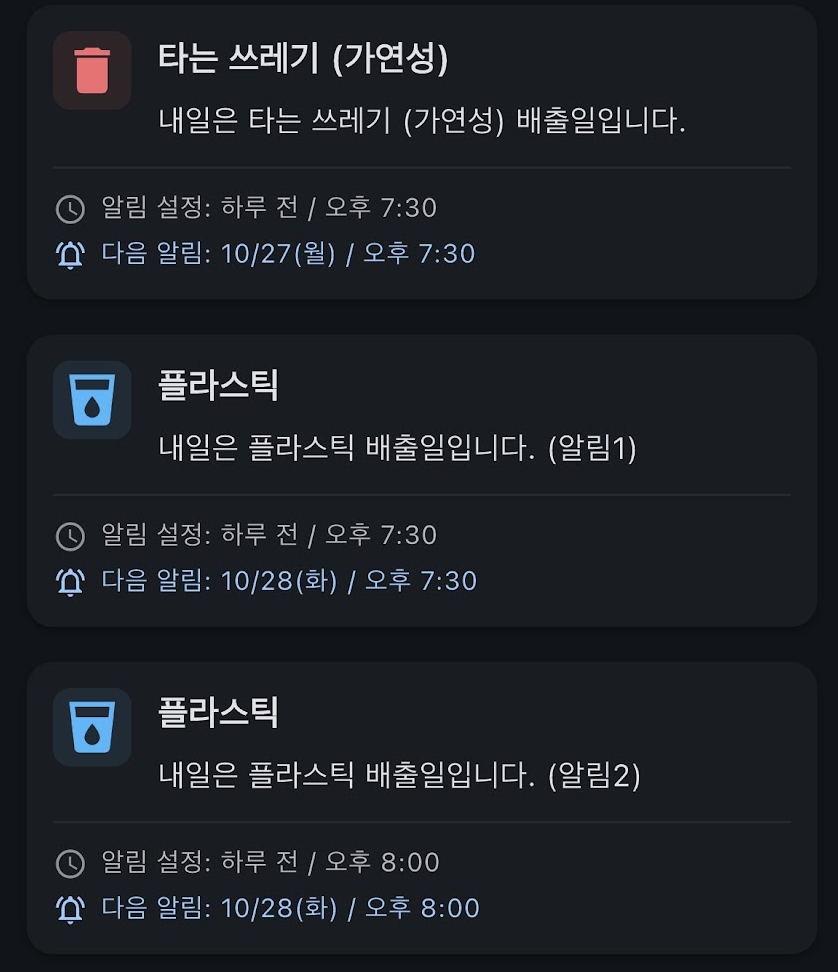Click the 다음 알림: 10/27(월) / 오후 7:30 text

(x=288, y=254)
